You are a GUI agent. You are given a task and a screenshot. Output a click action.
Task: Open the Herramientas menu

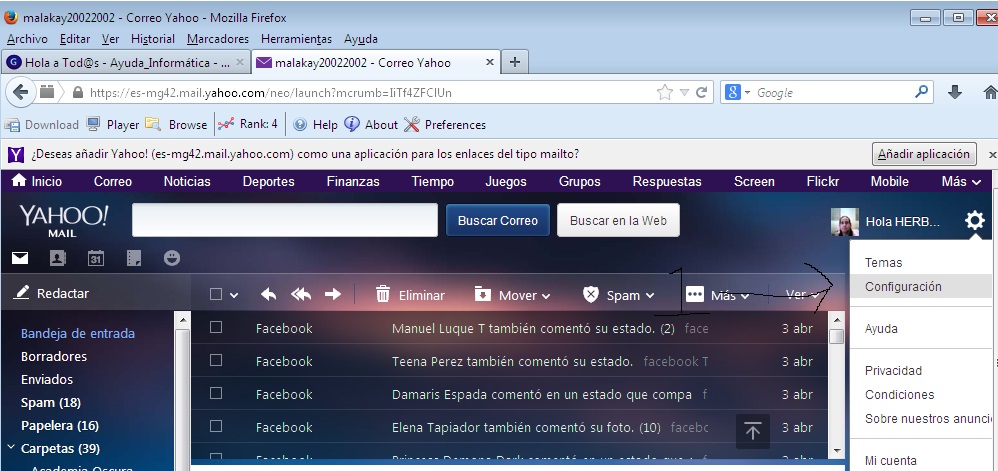click(x=297, y=39)
